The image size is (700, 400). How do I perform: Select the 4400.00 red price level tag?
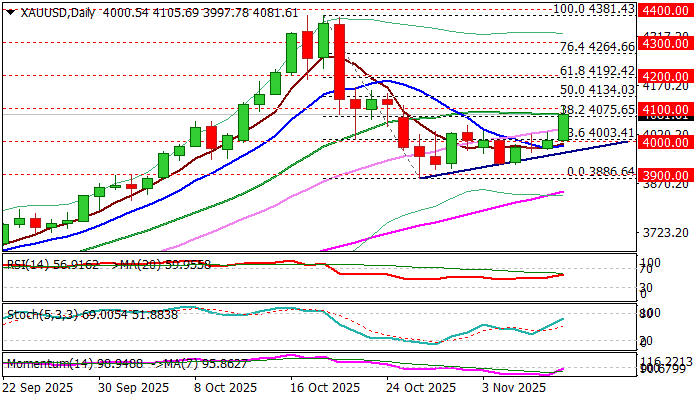(x=667, y=10)
